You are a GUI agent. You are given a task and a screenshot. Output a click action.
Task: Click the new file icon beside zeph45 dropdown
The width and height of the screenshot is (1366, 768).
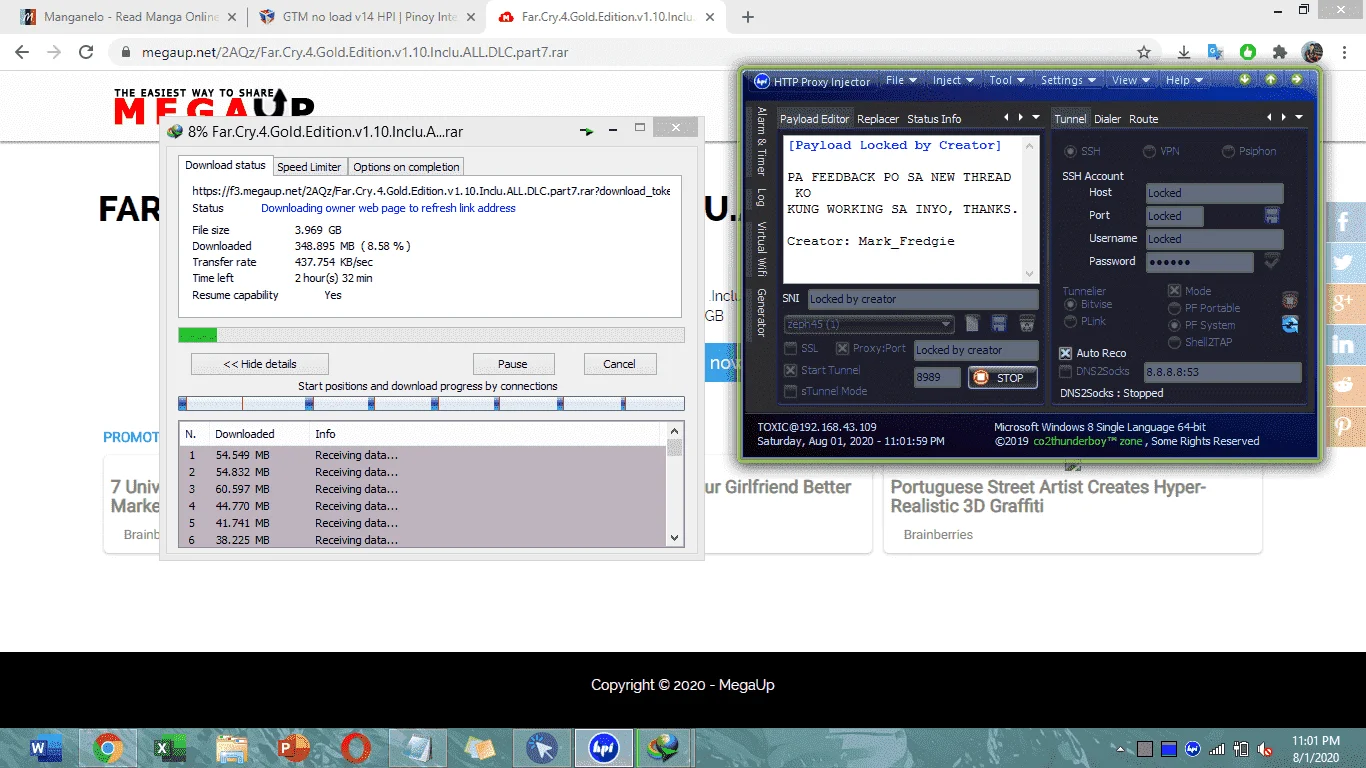click(x=972, y=323)
